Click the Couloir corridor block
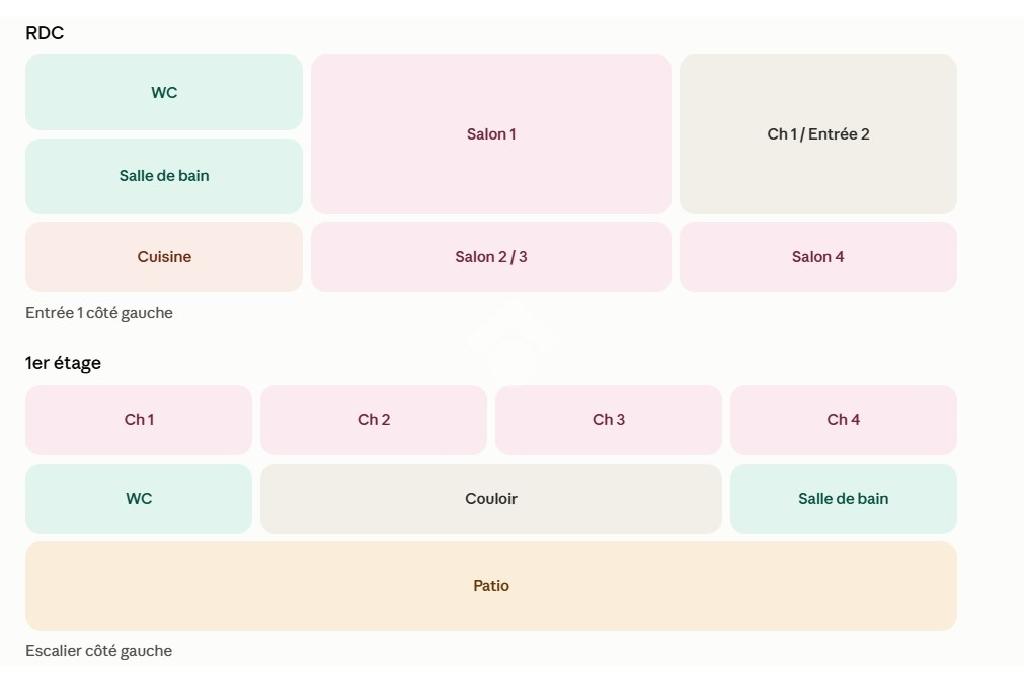 [x=491, y=498]
